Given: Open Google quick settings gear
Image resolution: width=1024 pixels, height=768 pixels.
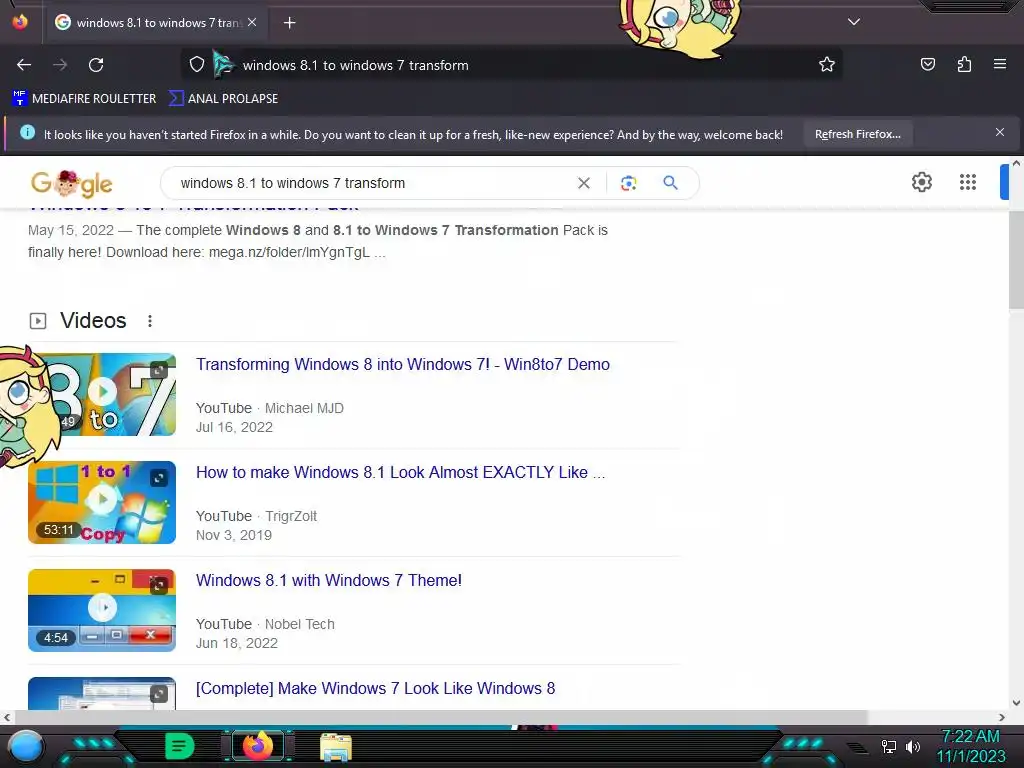Looking at the screenshot, I should pos(921,182).
